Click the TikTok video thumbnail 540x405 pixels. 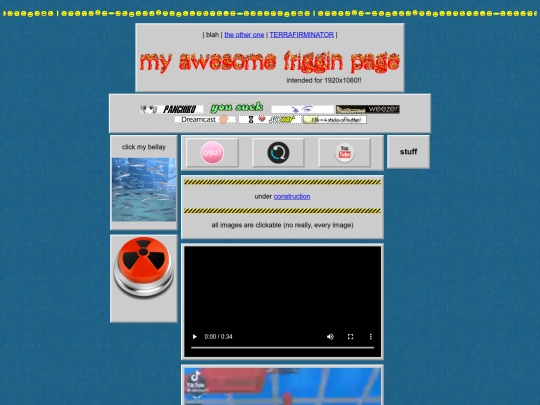282,386
